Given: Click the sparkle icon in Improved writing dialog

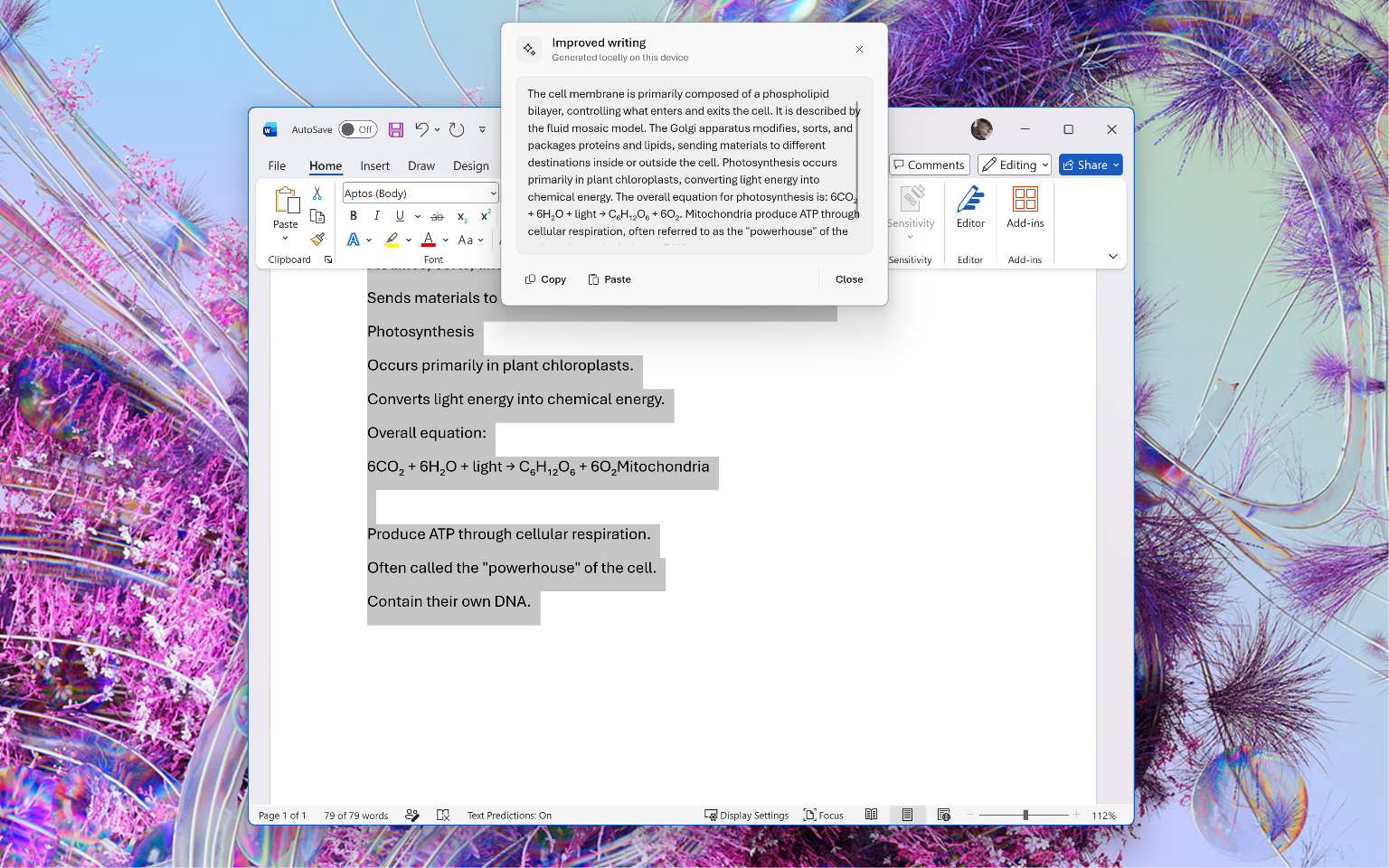Looking at the screenshot, I should click(529, 50).
